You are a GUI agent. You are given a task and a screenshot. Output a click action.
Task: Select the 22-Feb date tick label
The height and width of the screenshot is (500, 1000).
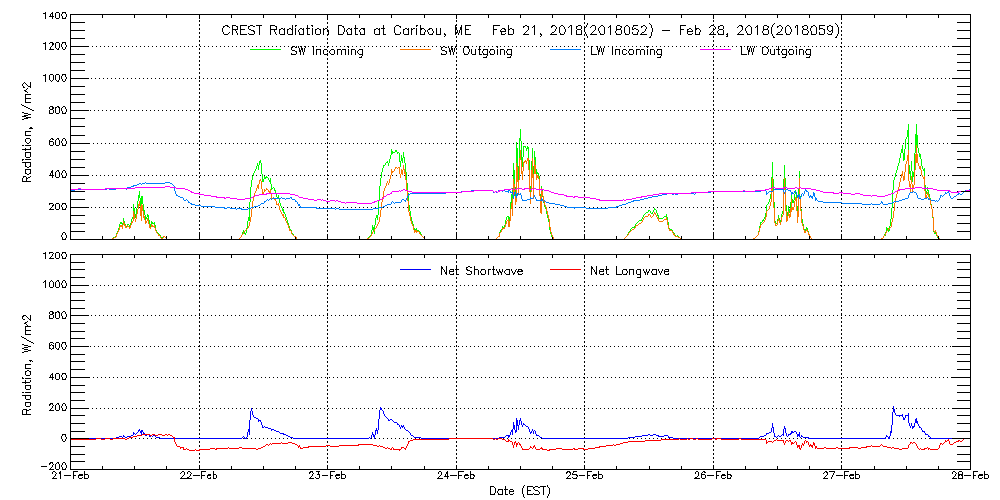pos(200,477)
